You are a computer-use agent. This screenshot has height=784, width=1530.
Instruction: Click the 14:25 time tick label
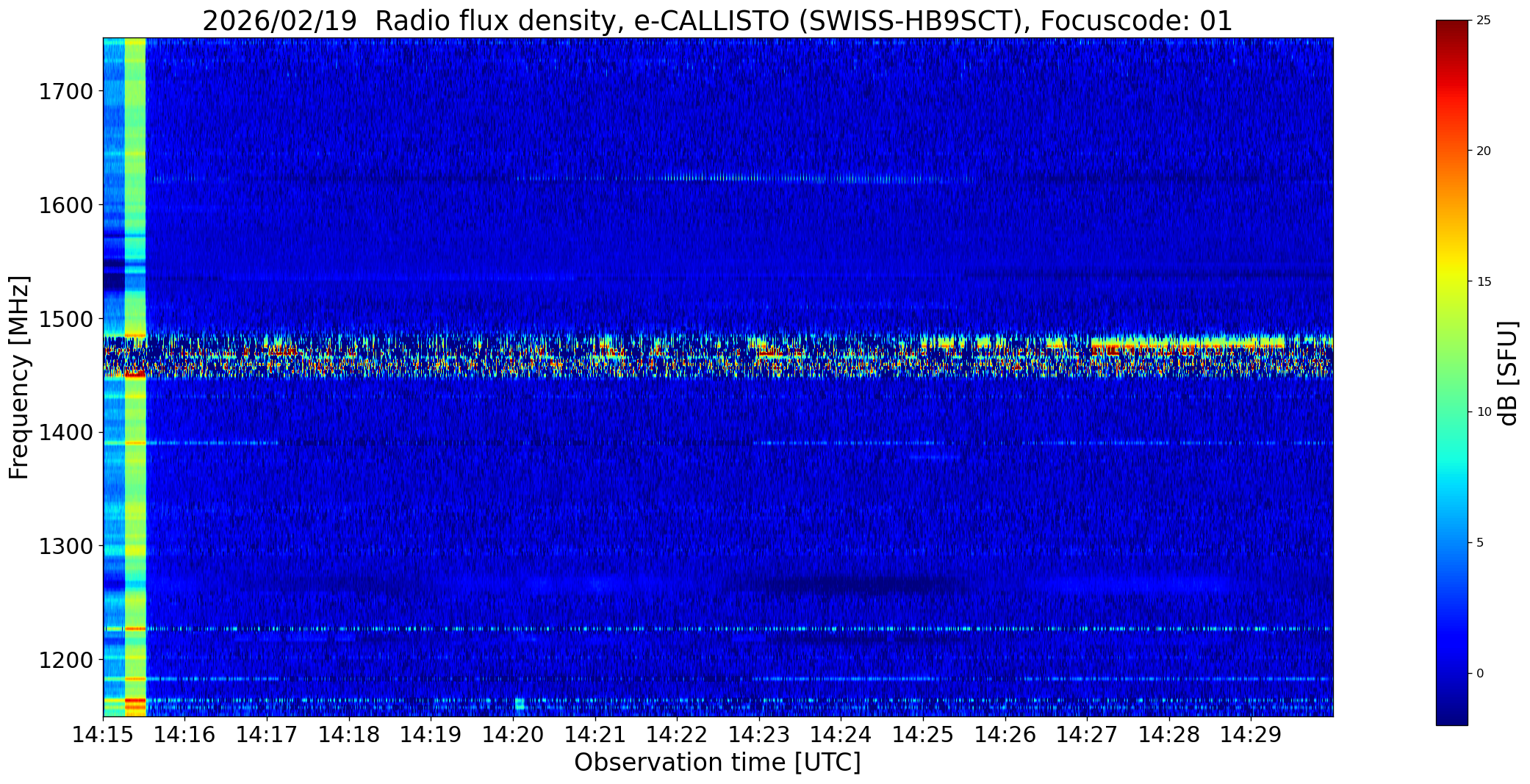coord(923,734)
